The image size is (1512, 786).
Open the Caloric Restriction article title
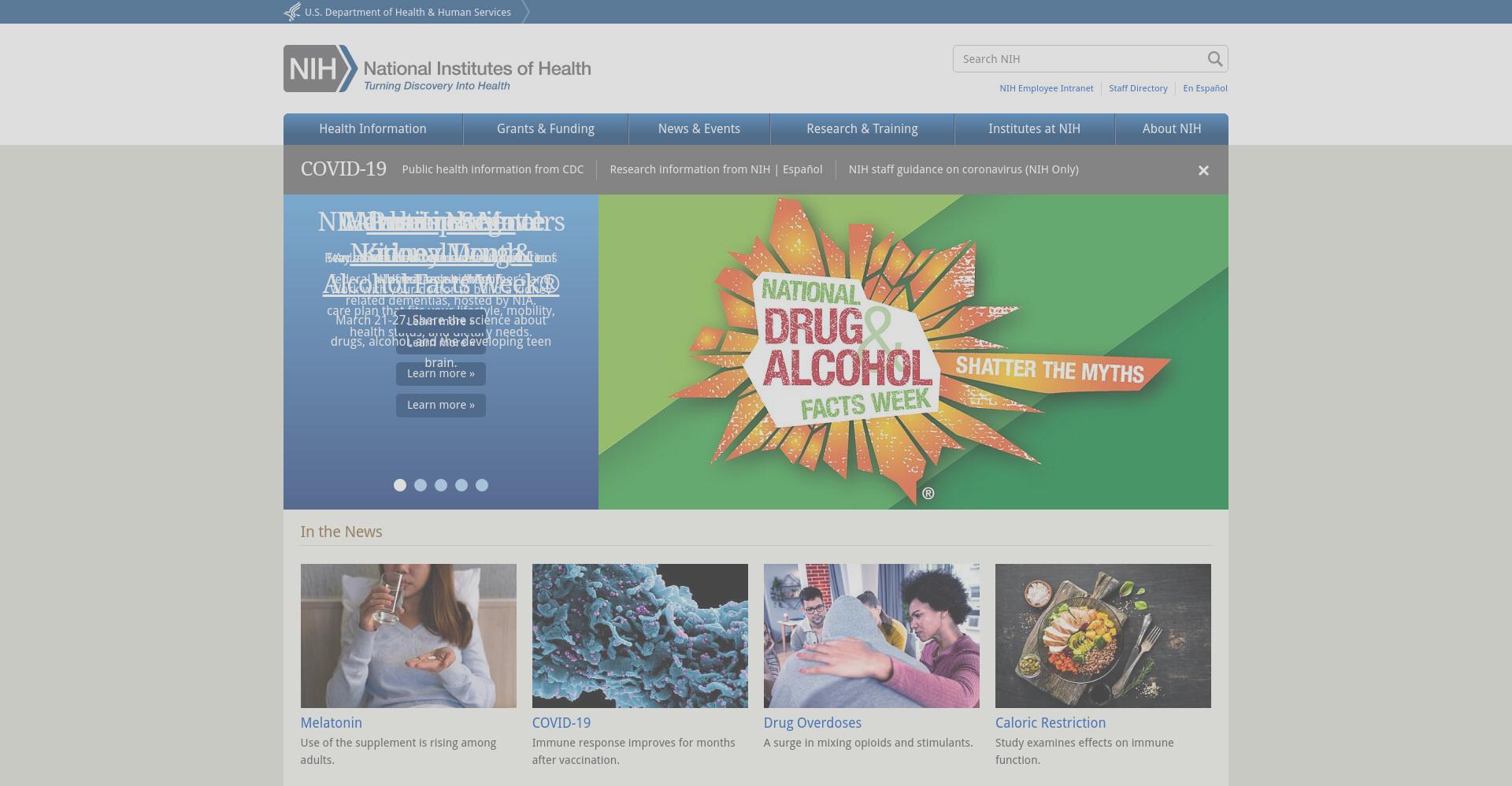(1051, 723)
